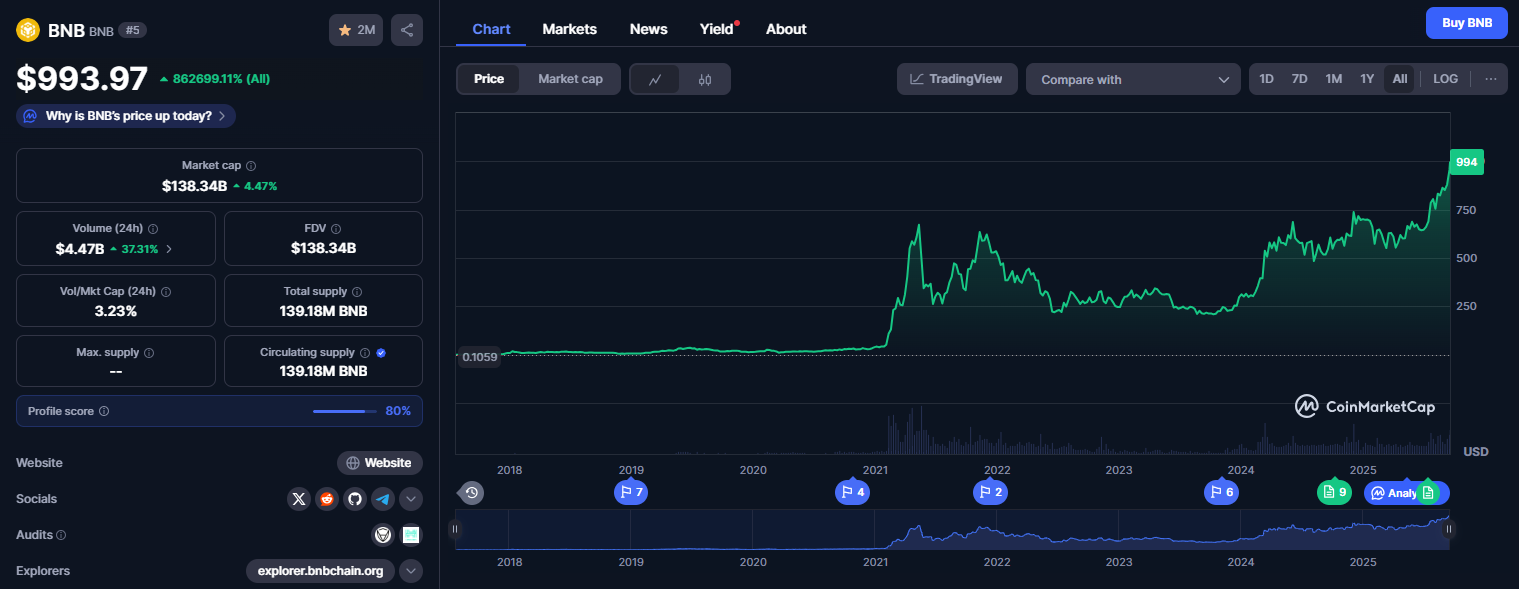Click the 2019 event flag marker 7

631,492
